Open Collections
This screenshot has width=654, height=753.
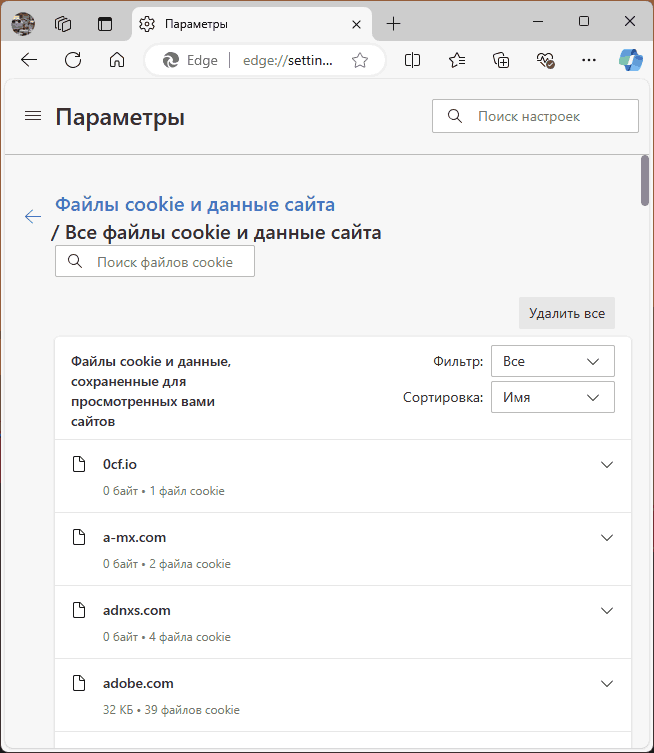(x=501, y=60)
